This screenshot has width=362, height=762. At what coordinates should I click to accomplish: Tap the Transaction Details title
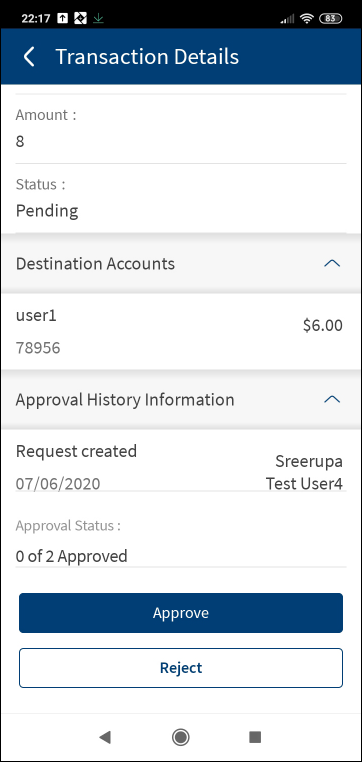pyautogui.click(x=147, y=57)
